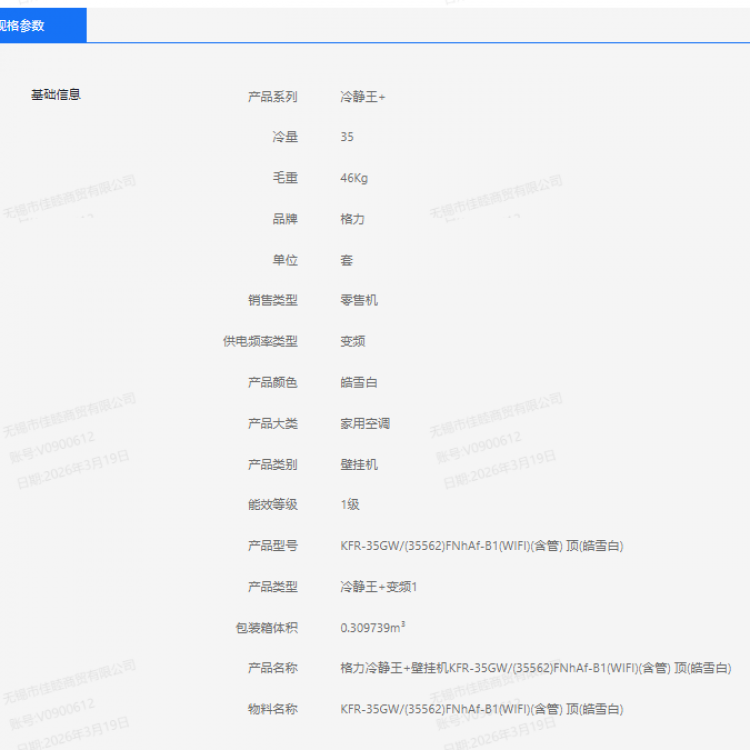Select the 单位 value 套
The width and height of the screenshot is (750, 750).
(x=346, y=260)
